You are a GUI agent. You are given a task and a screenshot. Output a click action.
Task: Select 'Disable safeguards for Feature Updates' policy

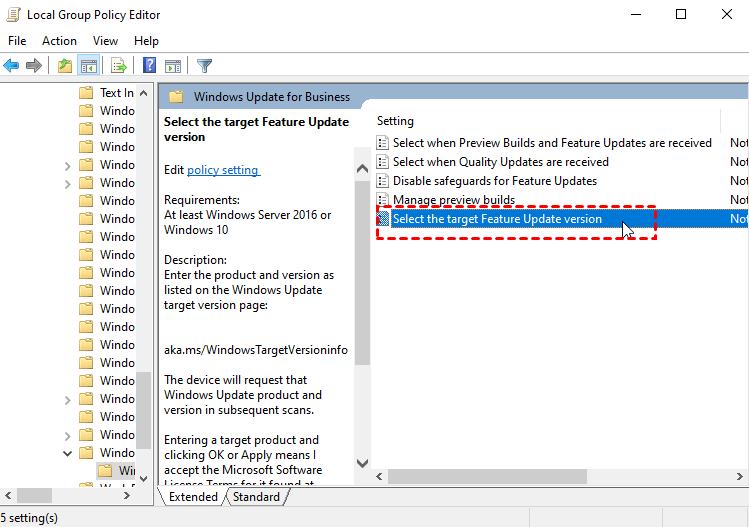tap(495, 181)
